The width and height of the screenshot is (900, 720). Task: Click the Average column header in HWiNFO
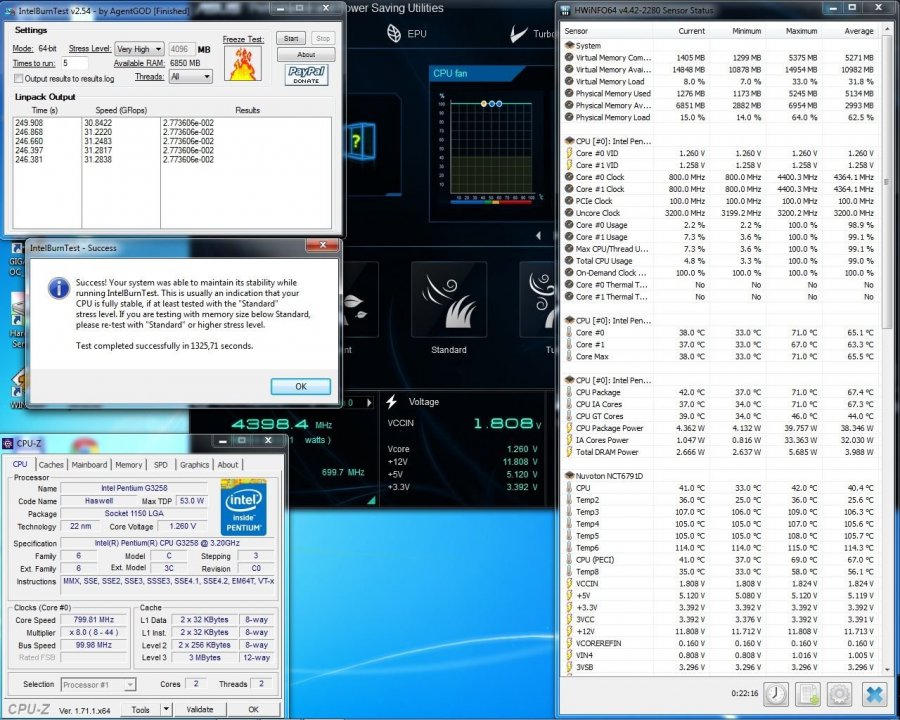pyautogui.click(x=858, y=31)
